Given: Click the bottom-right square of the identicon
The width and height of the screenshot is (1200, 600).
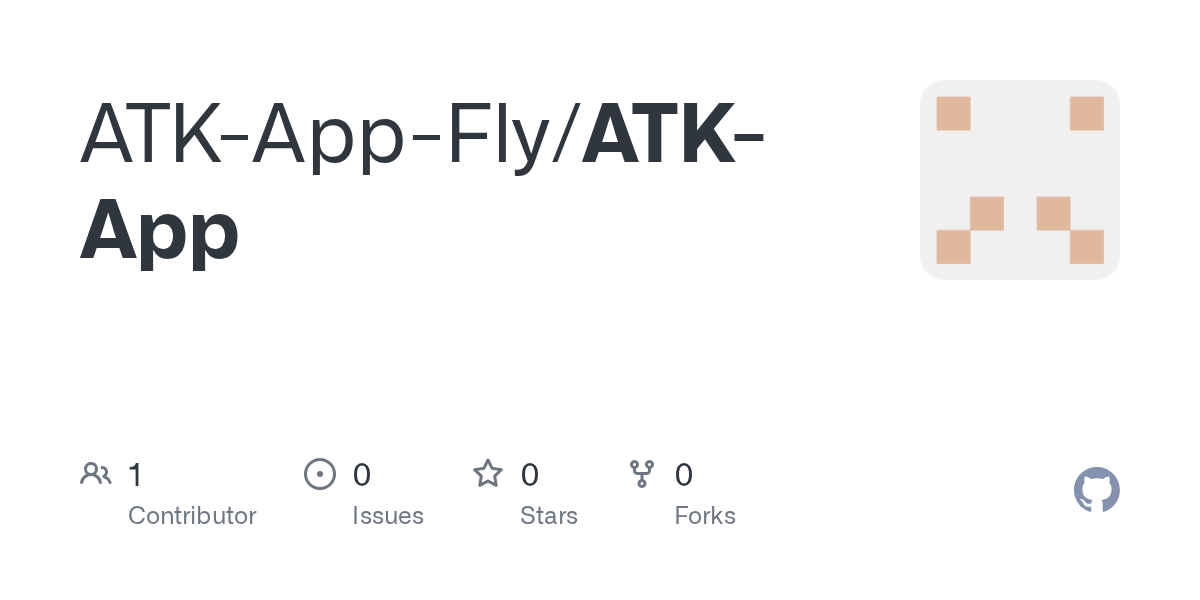Looking at the screenshot, I should coord(1086,247).
